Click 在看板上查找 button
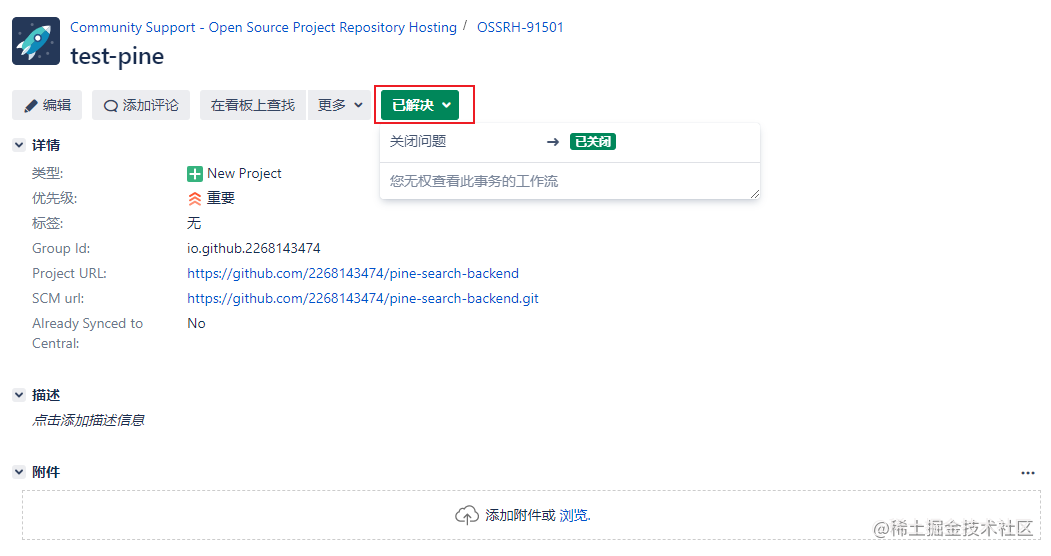1051x556 pixels. coord(253,105)
